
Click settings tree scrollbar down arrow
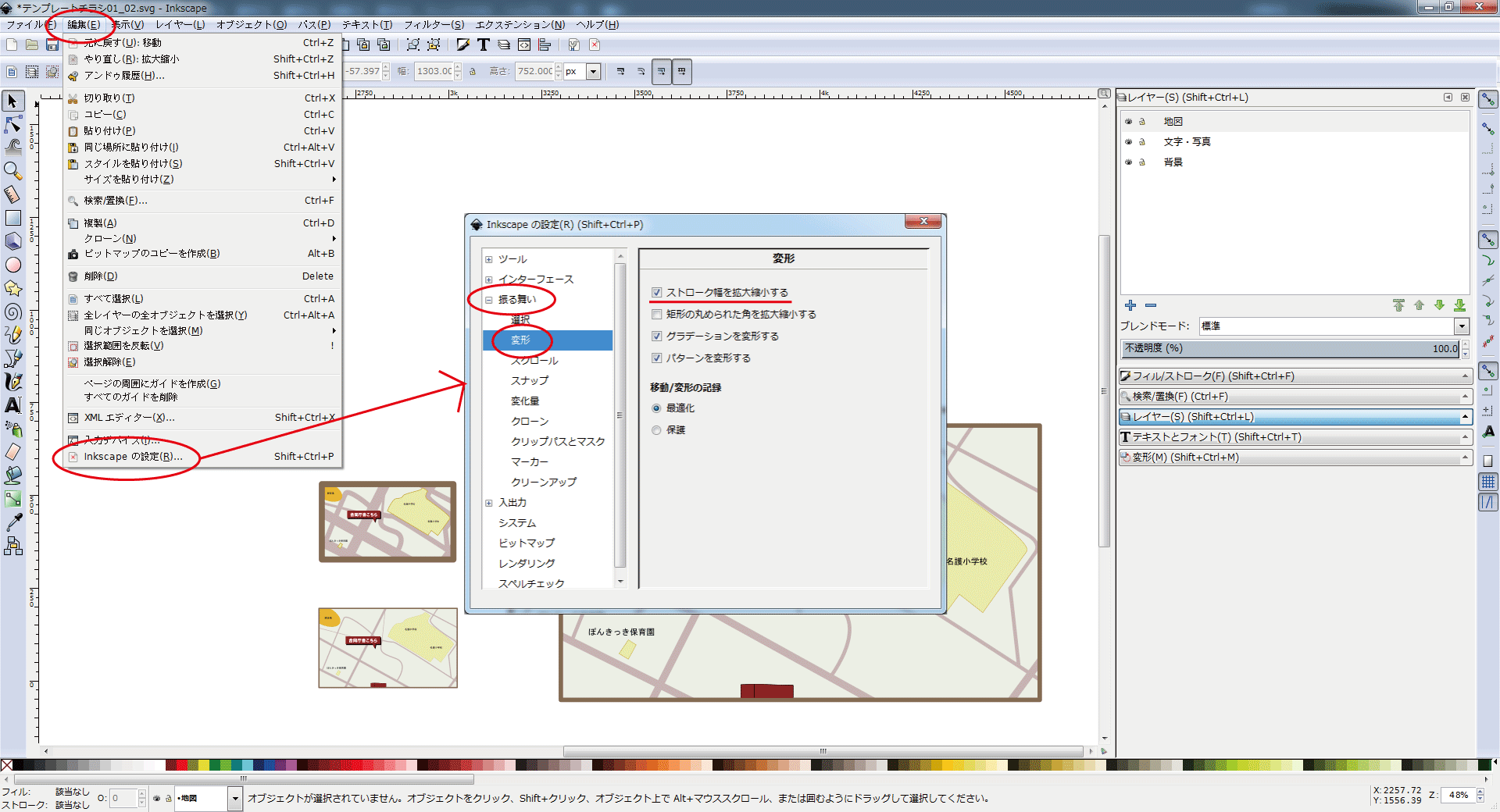620,582
